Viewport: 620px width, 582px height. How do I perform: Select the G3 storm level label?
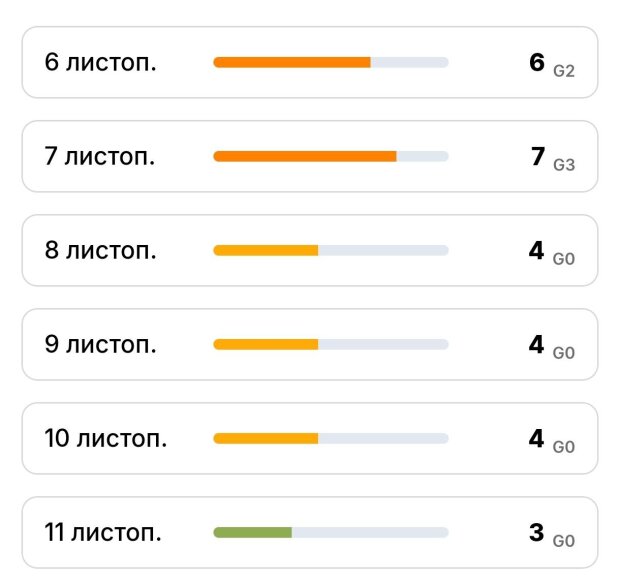(x=564, y=165)
